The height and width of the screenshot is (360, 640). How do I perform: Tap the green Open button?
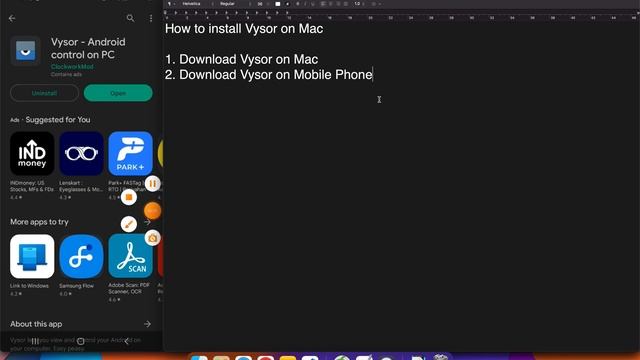(118, 93)
